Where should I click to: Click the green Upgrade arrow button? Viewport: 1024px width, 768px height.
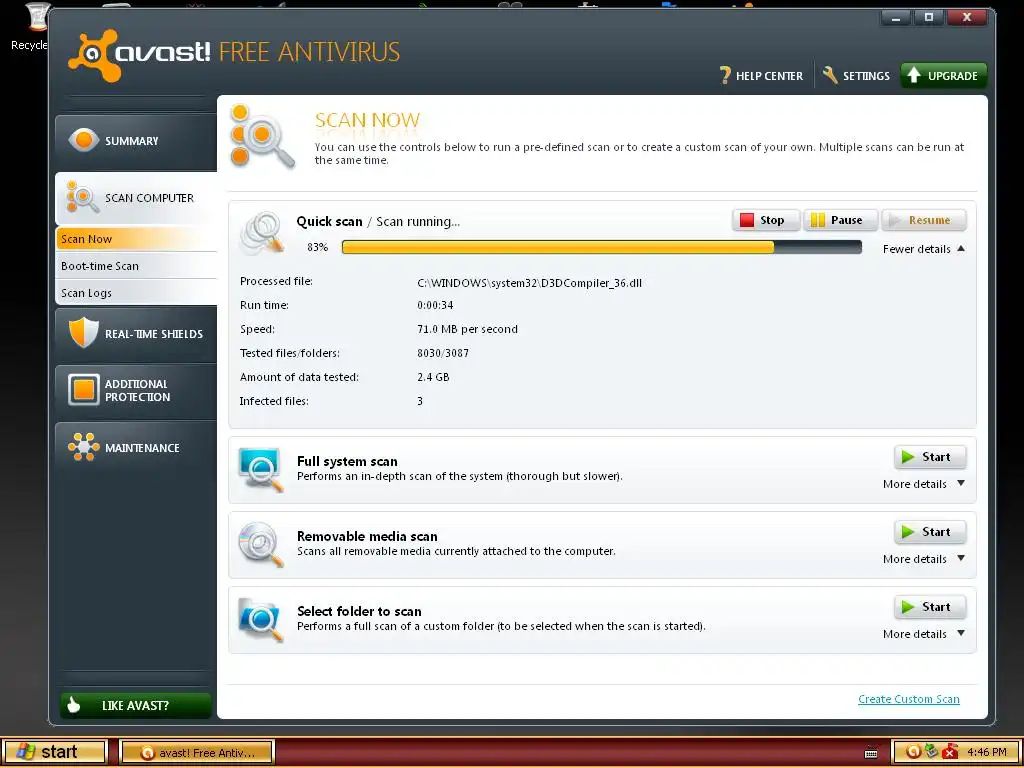tap(943, 76)
